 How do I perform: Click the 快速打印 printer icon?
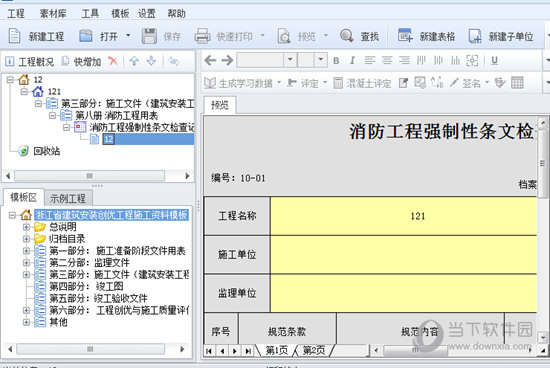[x=202, y=36]
